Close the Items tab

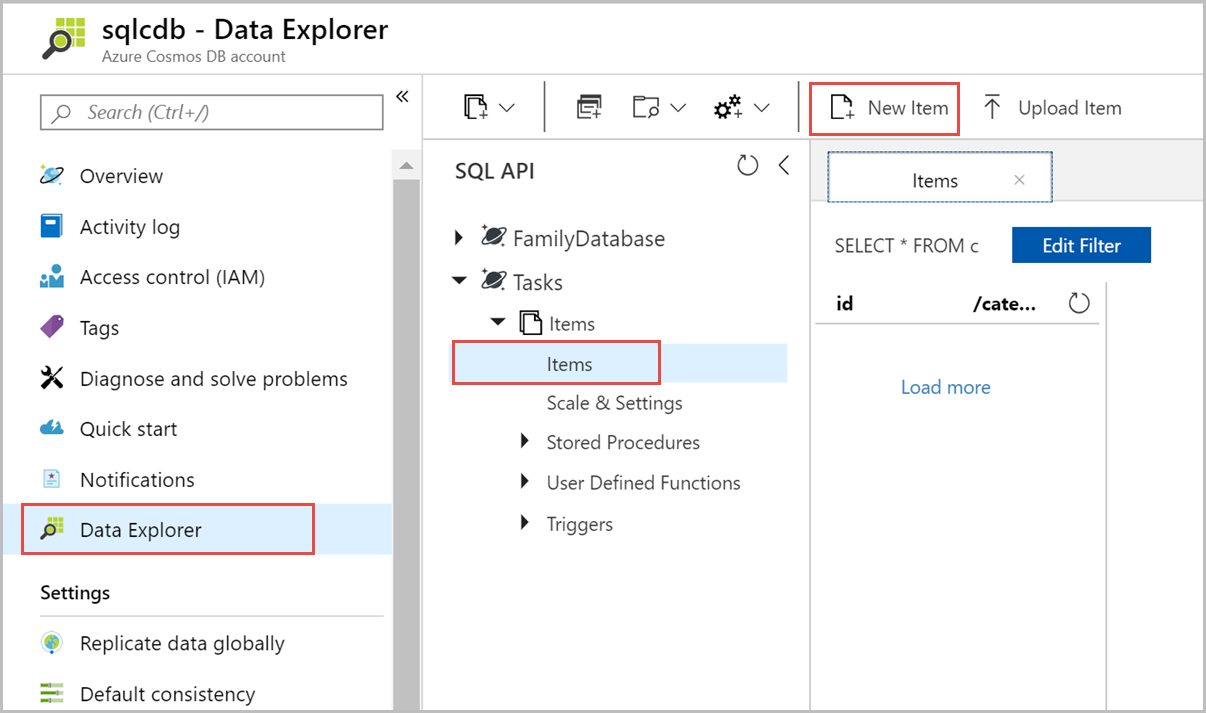point(1019,181)
